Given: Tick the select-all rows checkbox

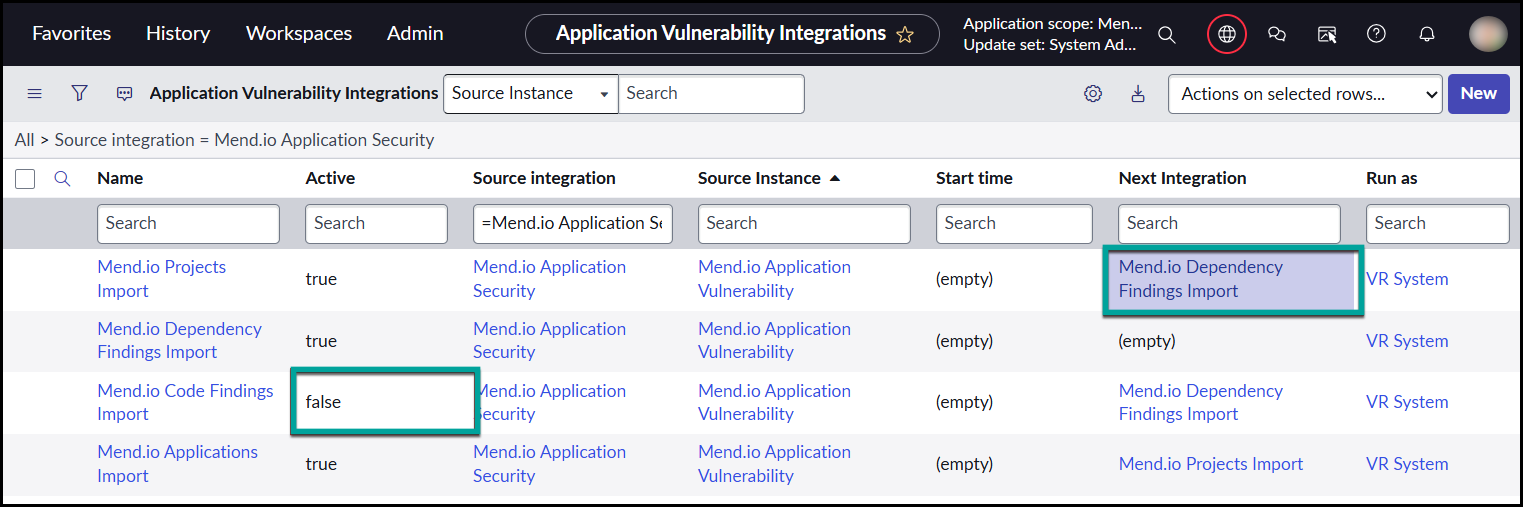Looking at the screenshot, I should pyautogui.click(x=25, y=179).
